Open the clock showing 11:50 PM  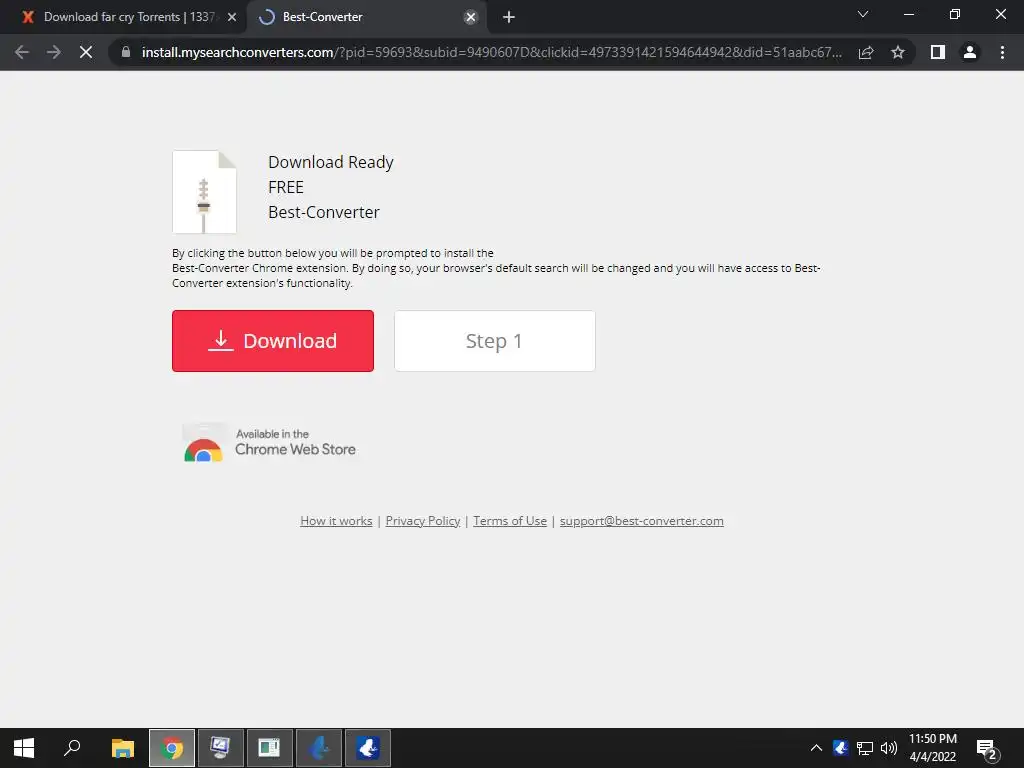[x=933, y=748]
